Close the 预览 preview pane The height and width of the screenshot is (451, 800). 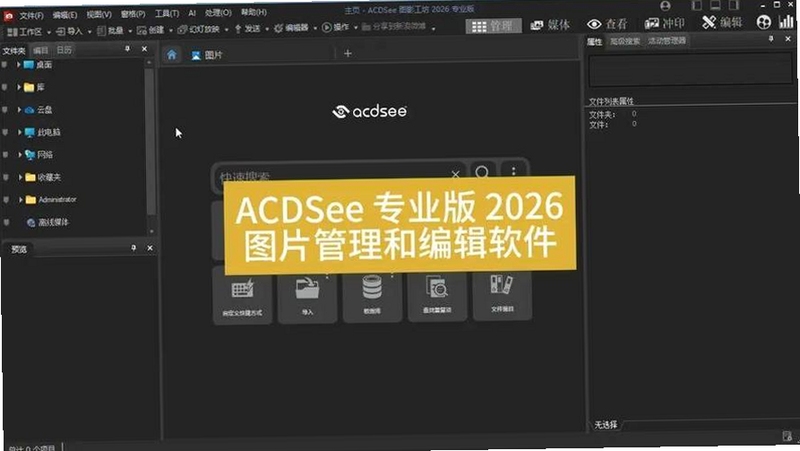(x=150, y=248)
